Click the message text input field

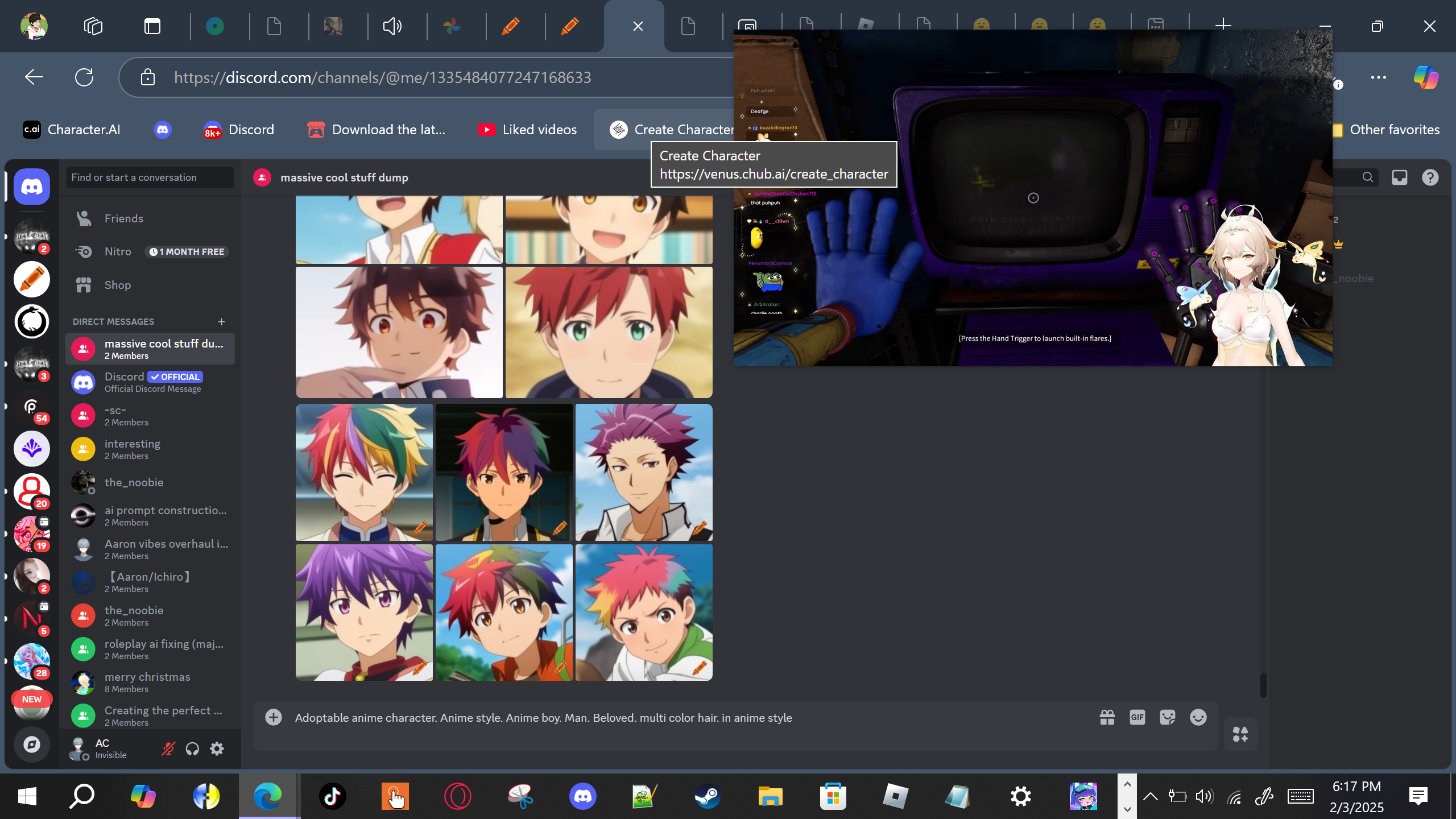(688, 718)
